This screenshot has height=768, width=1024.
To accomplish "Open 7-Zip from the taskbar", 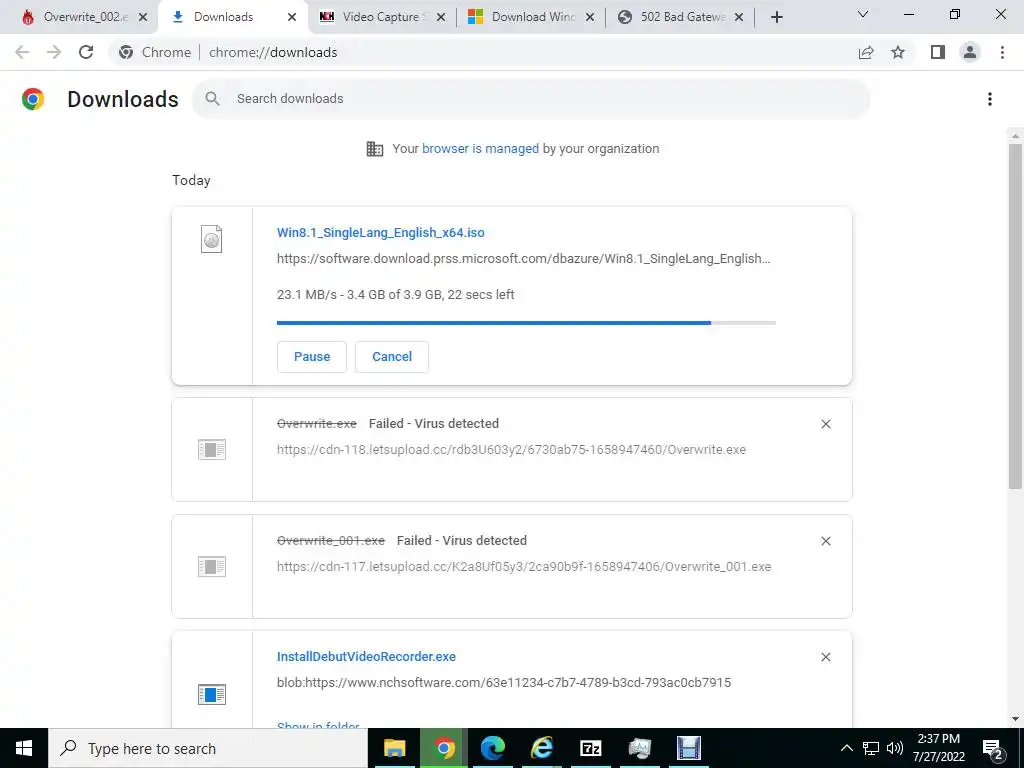I will [x=590, y=748].
